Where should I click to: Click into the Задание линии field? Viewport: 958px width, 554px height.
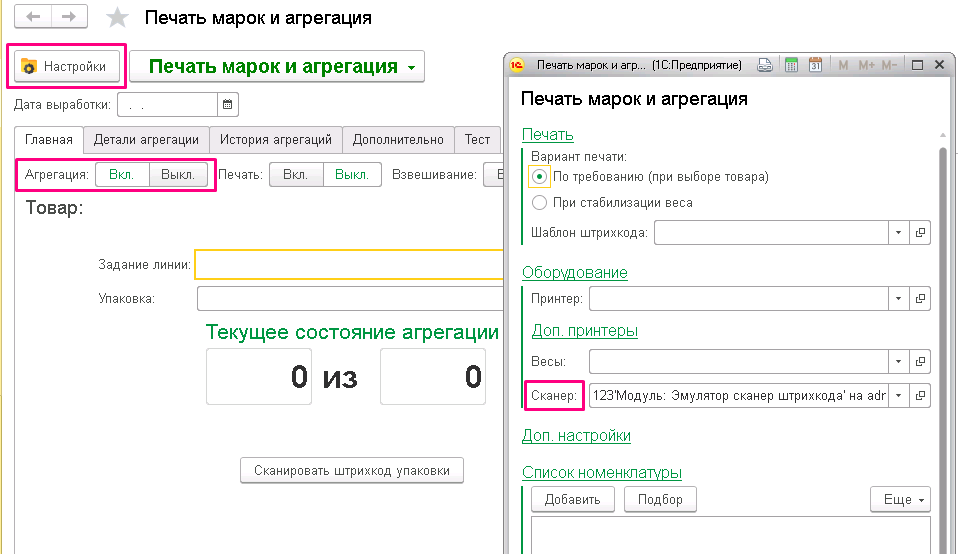pos(350,265)
